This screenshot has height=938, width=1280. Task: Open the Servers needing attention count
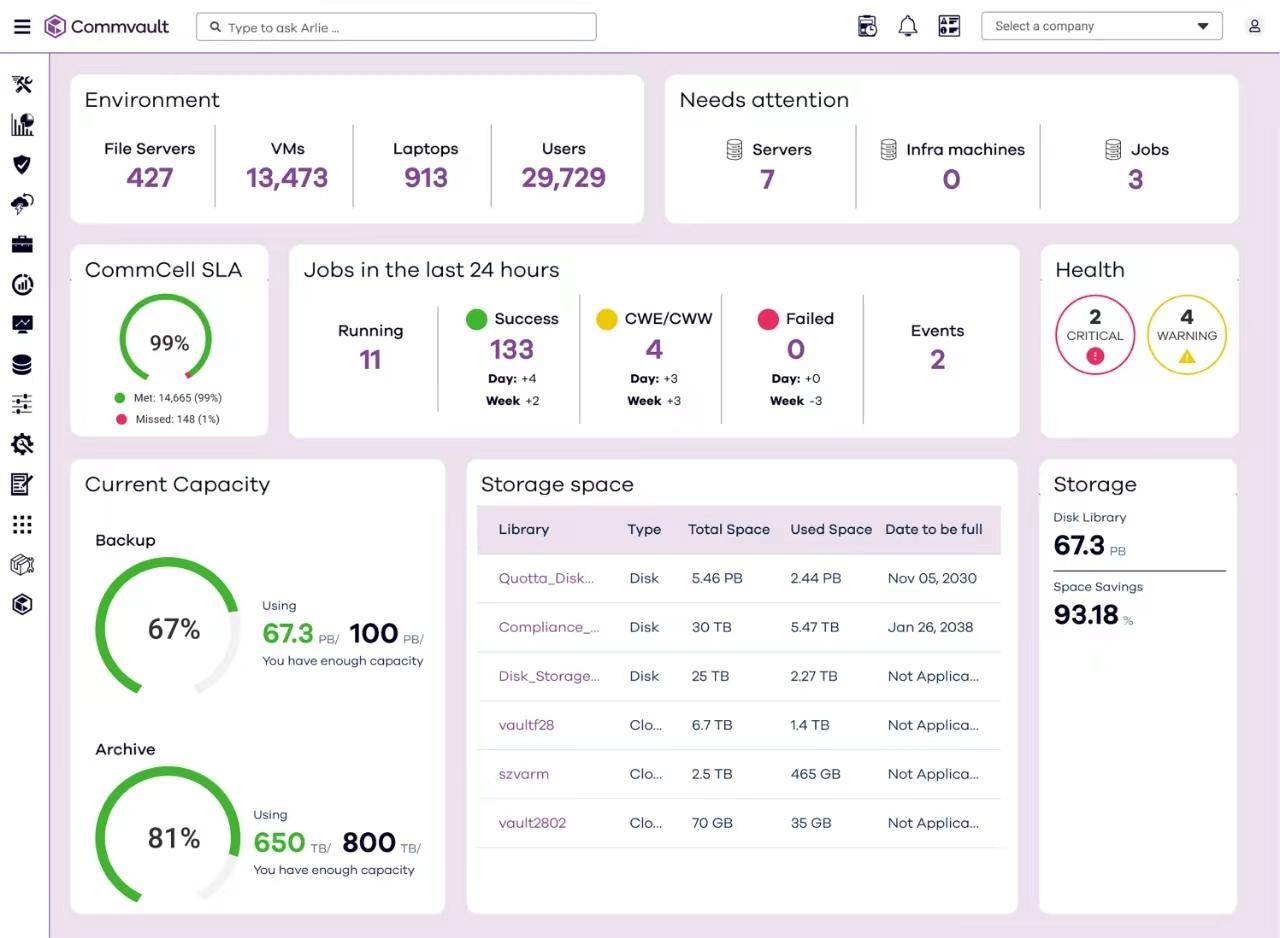pyautogui.click(x=767, y=179)
